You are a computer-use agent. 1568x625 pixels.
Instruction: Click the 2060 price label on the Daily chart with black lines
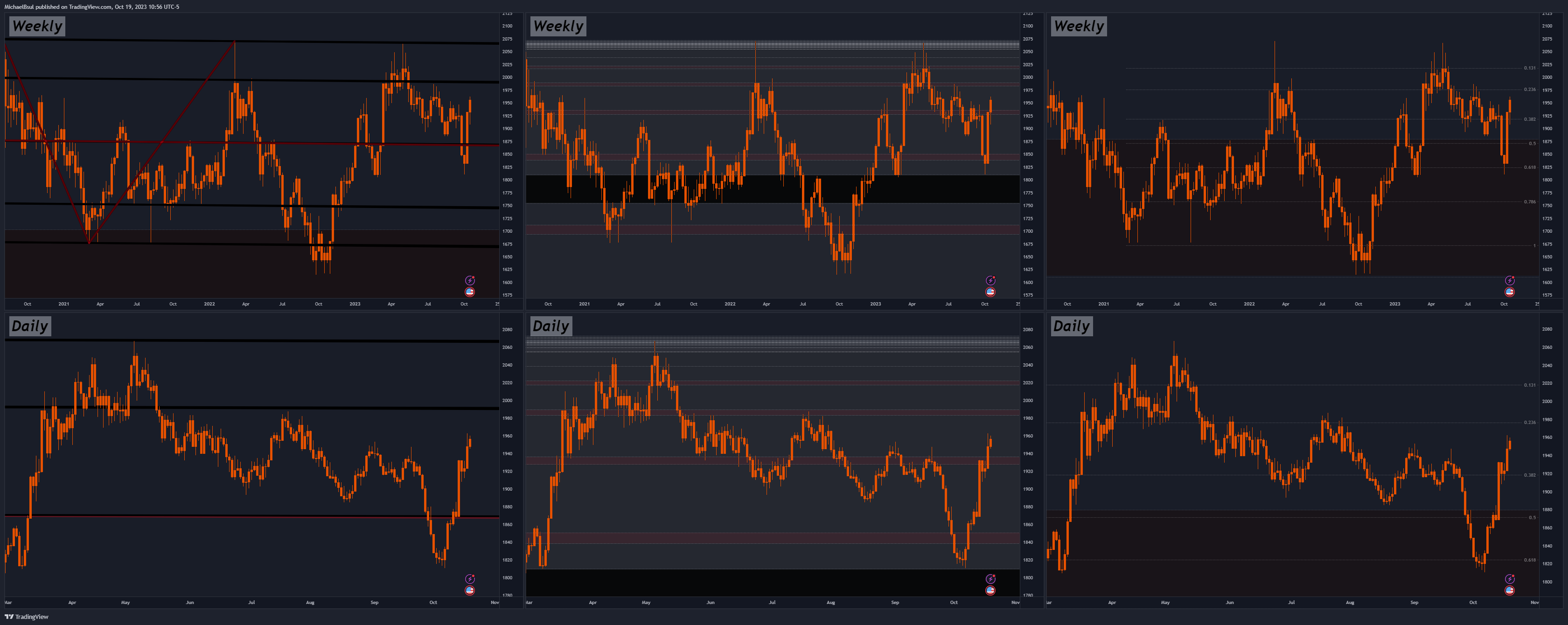tap(507, 347)
